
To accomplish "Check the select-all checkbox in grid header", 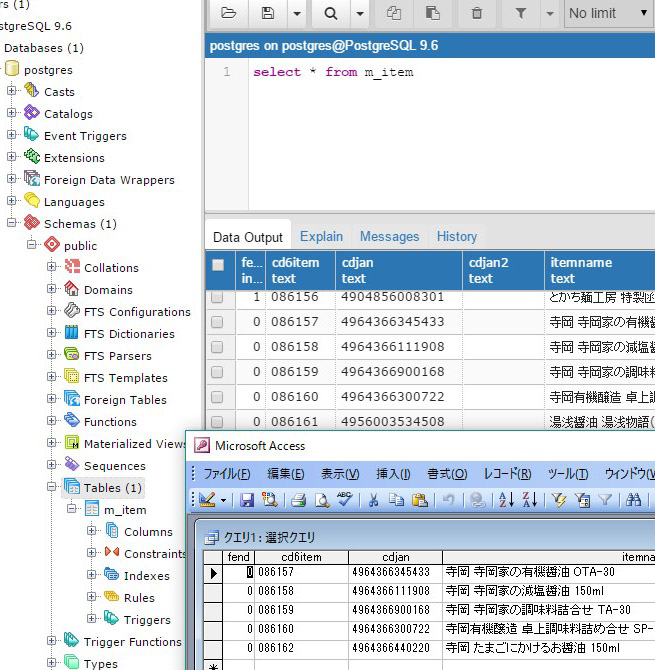I will pos(218,265).
